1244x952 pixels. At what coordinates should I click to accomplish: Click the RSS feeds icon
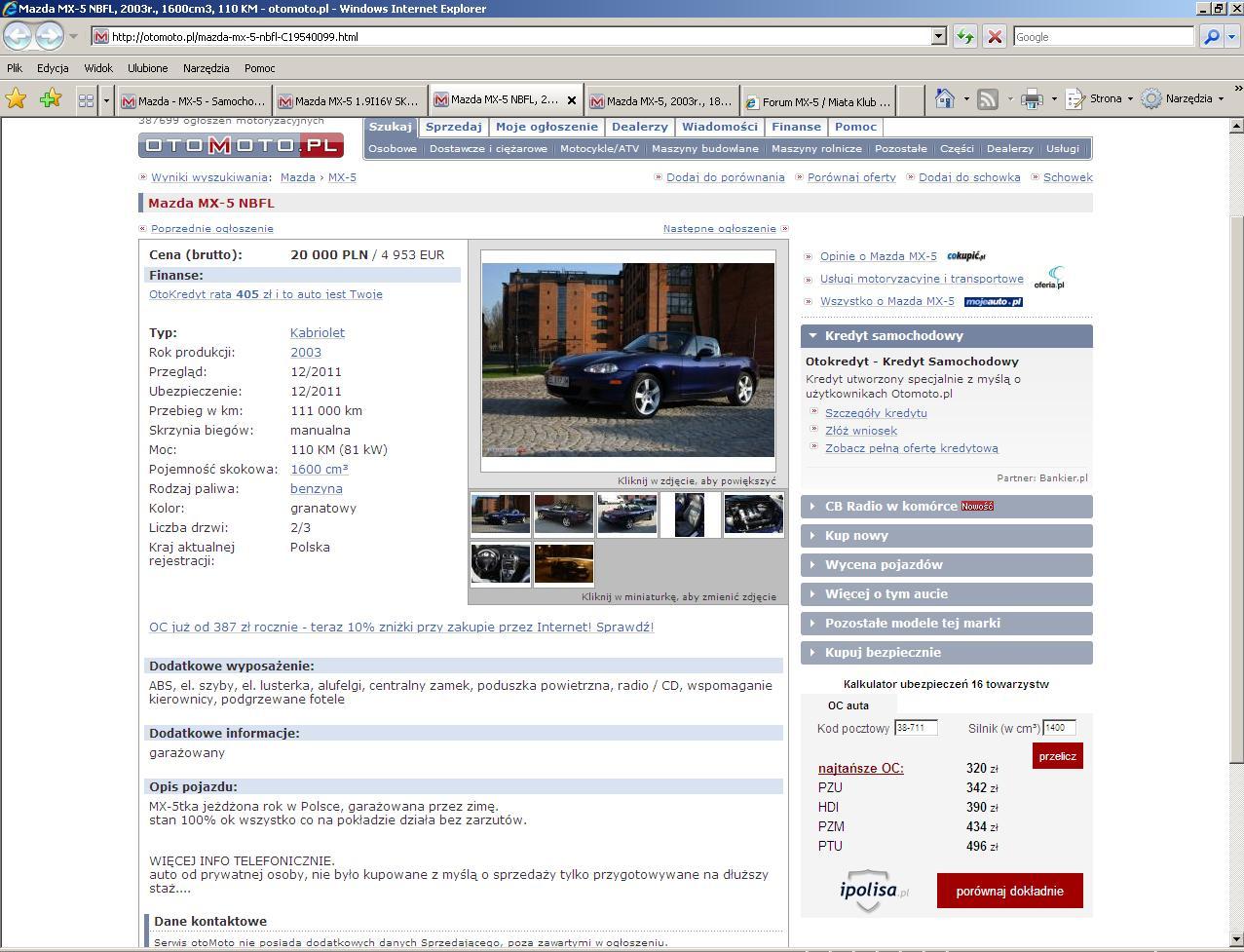(988, 98)
